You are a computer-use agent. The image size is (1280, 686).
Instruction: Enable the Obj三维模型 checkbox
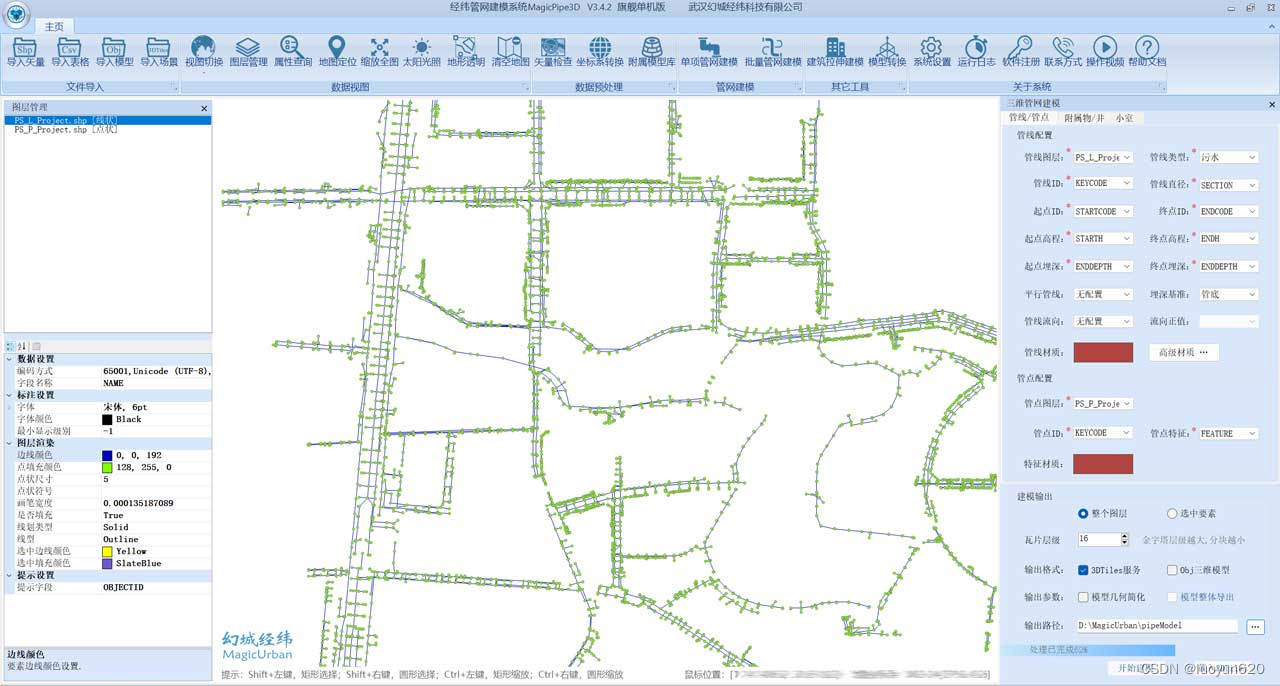pos(1172,570)
